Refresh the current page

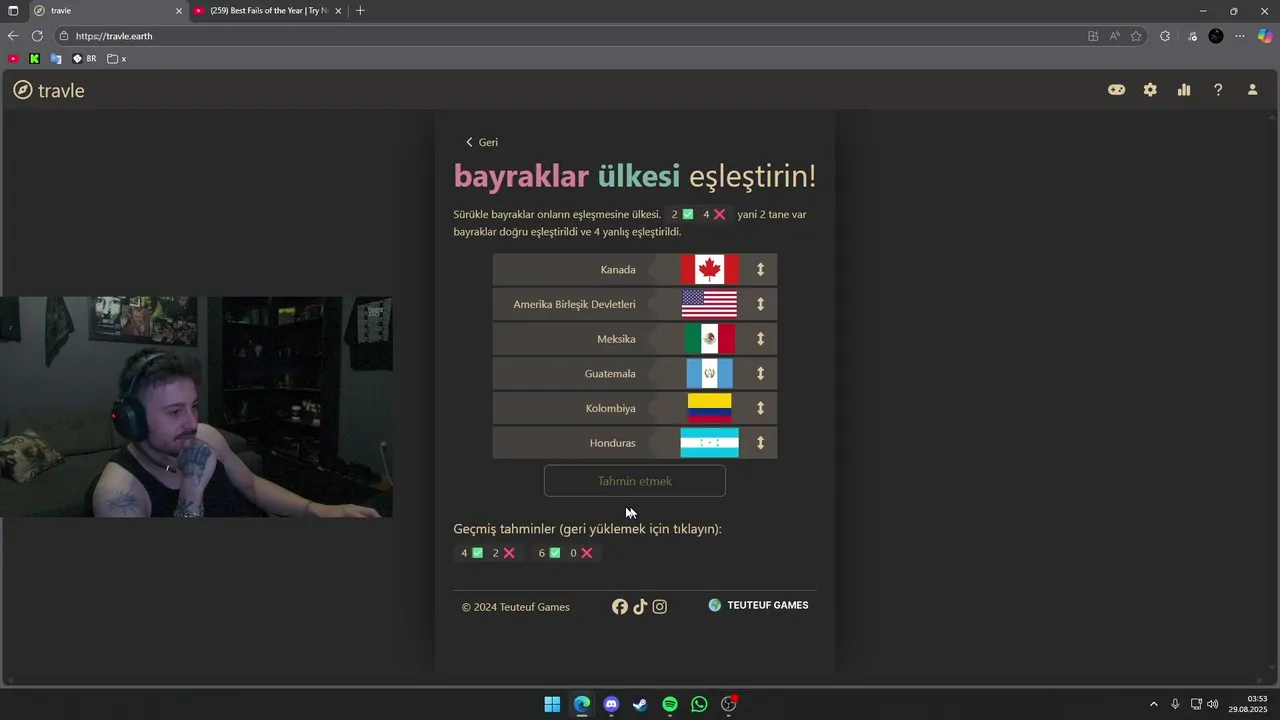[x=37, y=36]
